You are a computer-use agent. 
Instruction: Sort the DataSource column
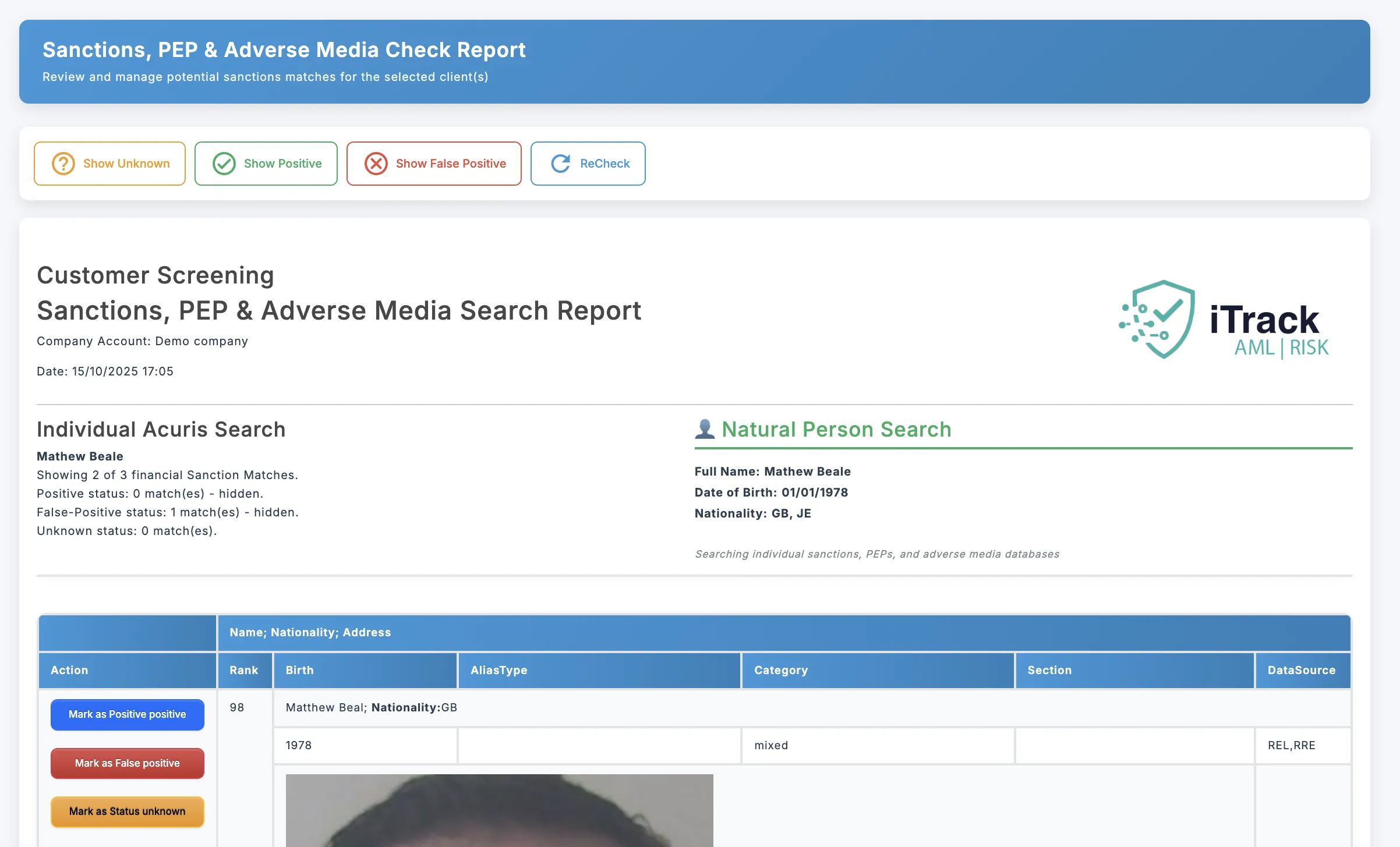(1302, 670)
